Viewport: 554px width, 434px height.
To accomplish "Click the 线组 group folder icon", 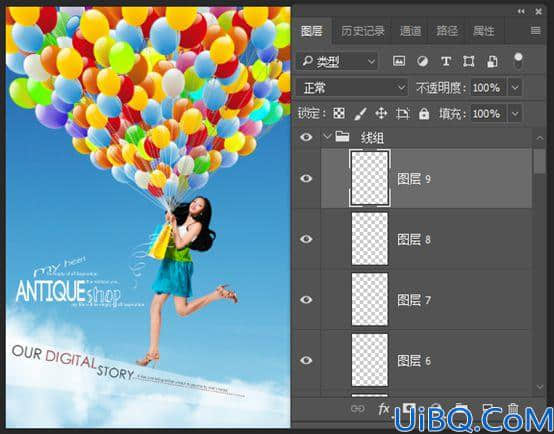I will pos(342,137).
